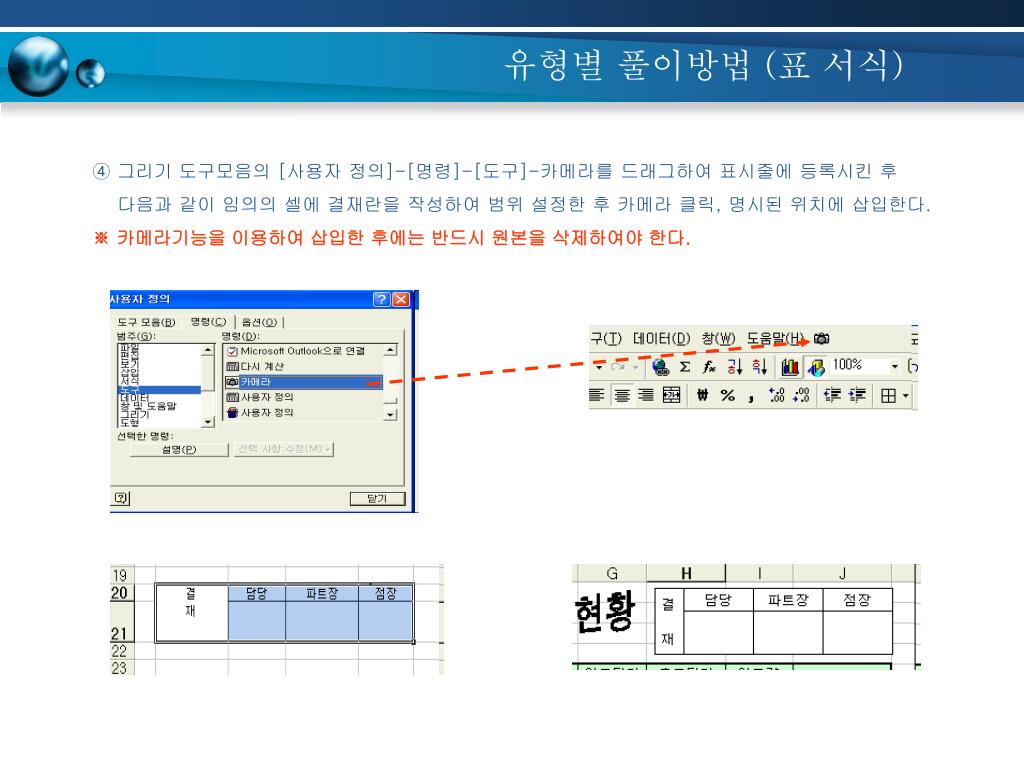Viewport: 1024px width, 768px height.
Task: Click the category list down scroll arrow
Action: point(208,422)
